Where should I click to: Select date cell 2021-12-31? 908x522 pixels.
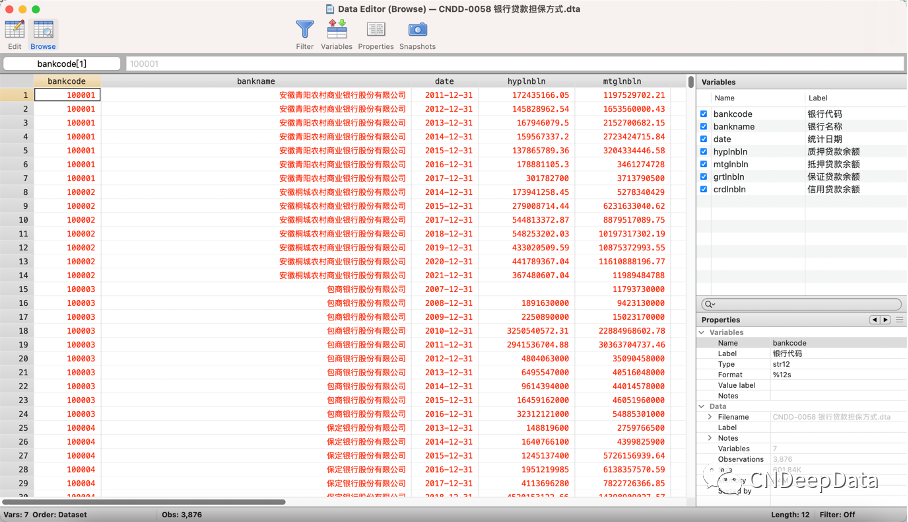tap(445, 275)
